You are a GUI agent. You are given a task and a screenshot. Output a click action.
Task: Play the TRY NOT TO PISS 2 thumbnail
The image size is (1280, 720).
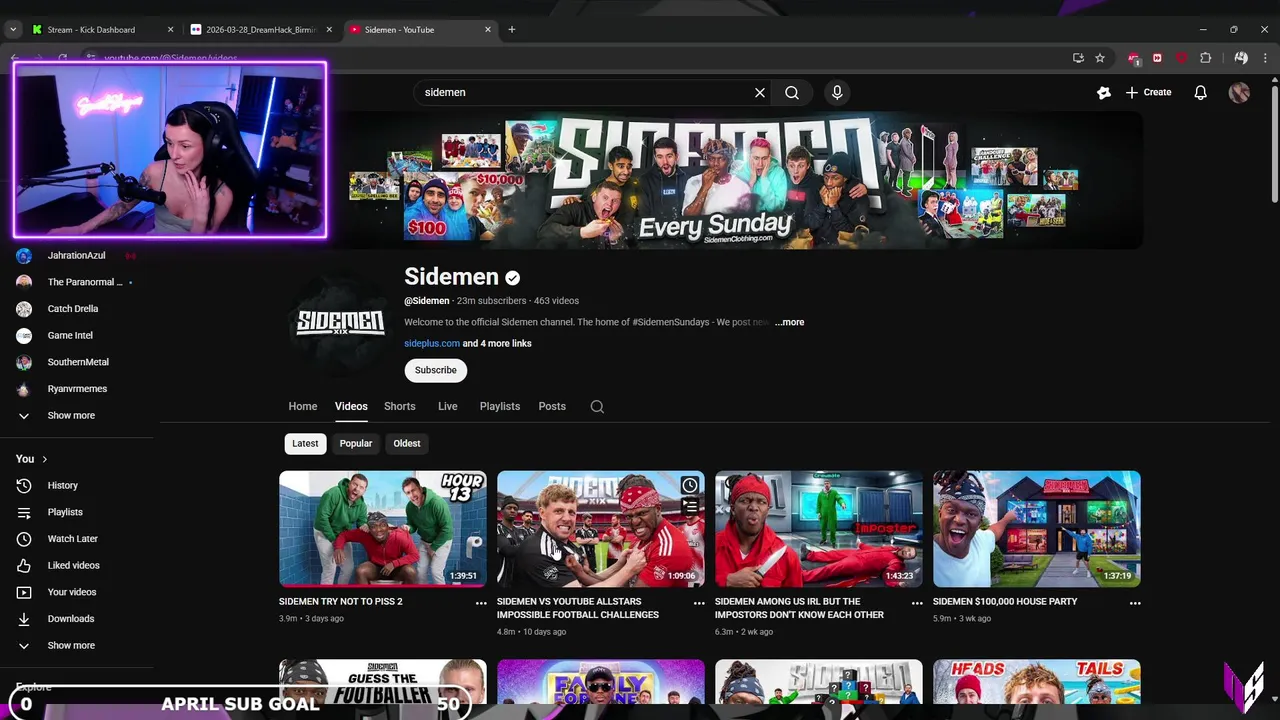click(x=383, y=529)
